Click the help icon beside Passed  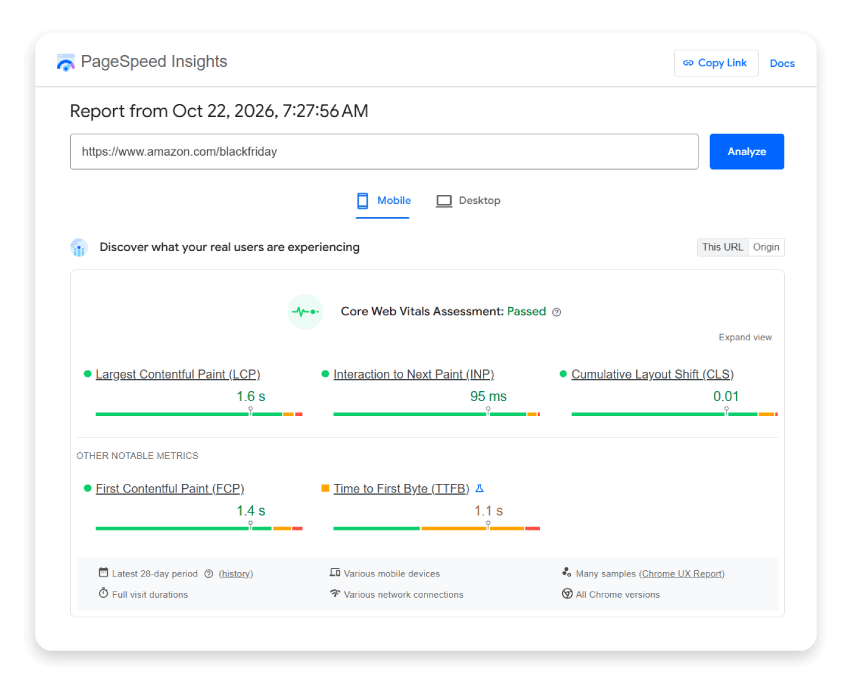(x=556, y=312)
